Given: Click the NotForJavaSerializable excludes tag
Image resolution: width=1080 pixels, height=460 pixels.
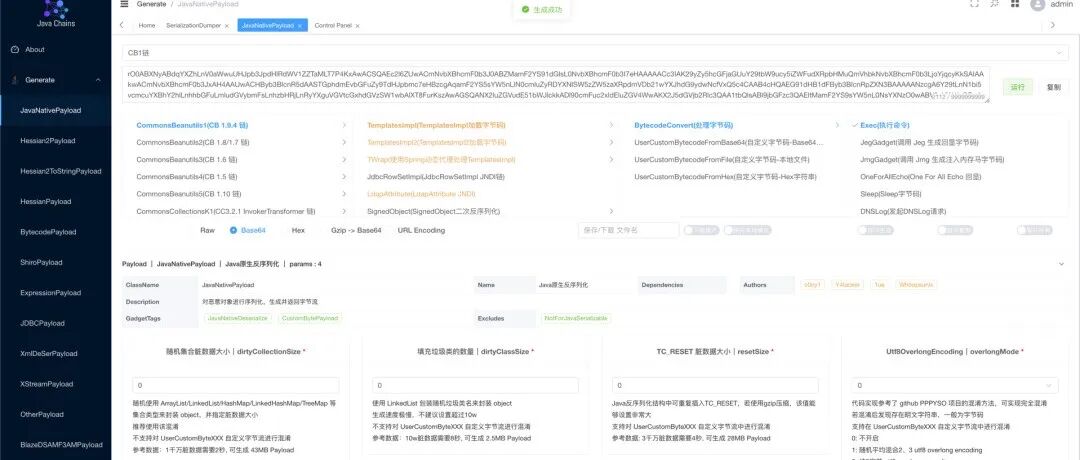Looking at the screenshot, I should point(576,318).
